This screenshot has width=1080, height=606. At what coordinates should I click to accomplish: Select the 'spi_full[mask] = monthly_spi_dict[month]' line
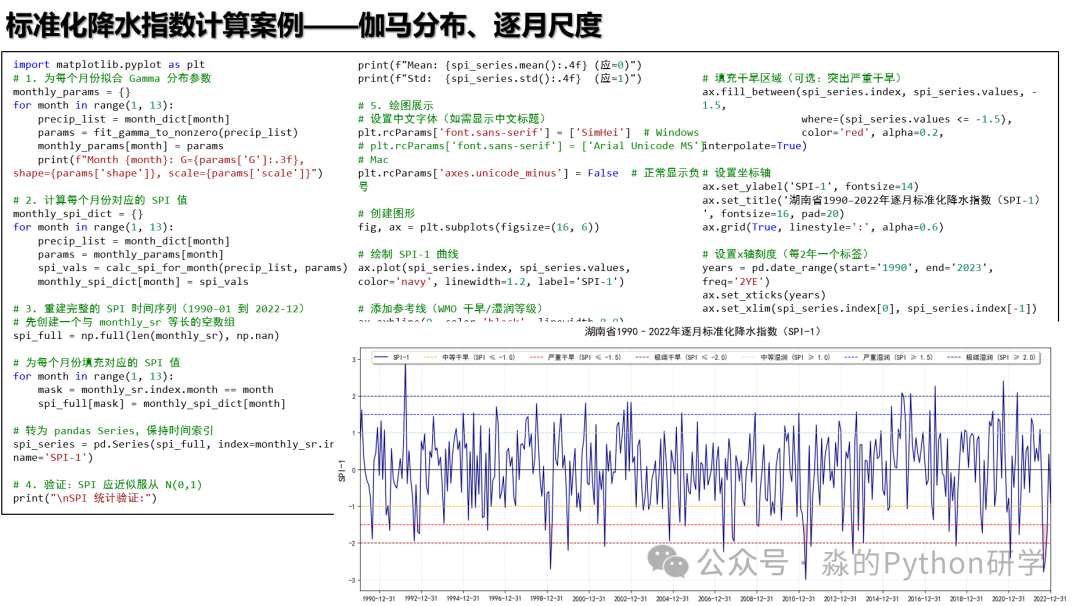[162, 404]
